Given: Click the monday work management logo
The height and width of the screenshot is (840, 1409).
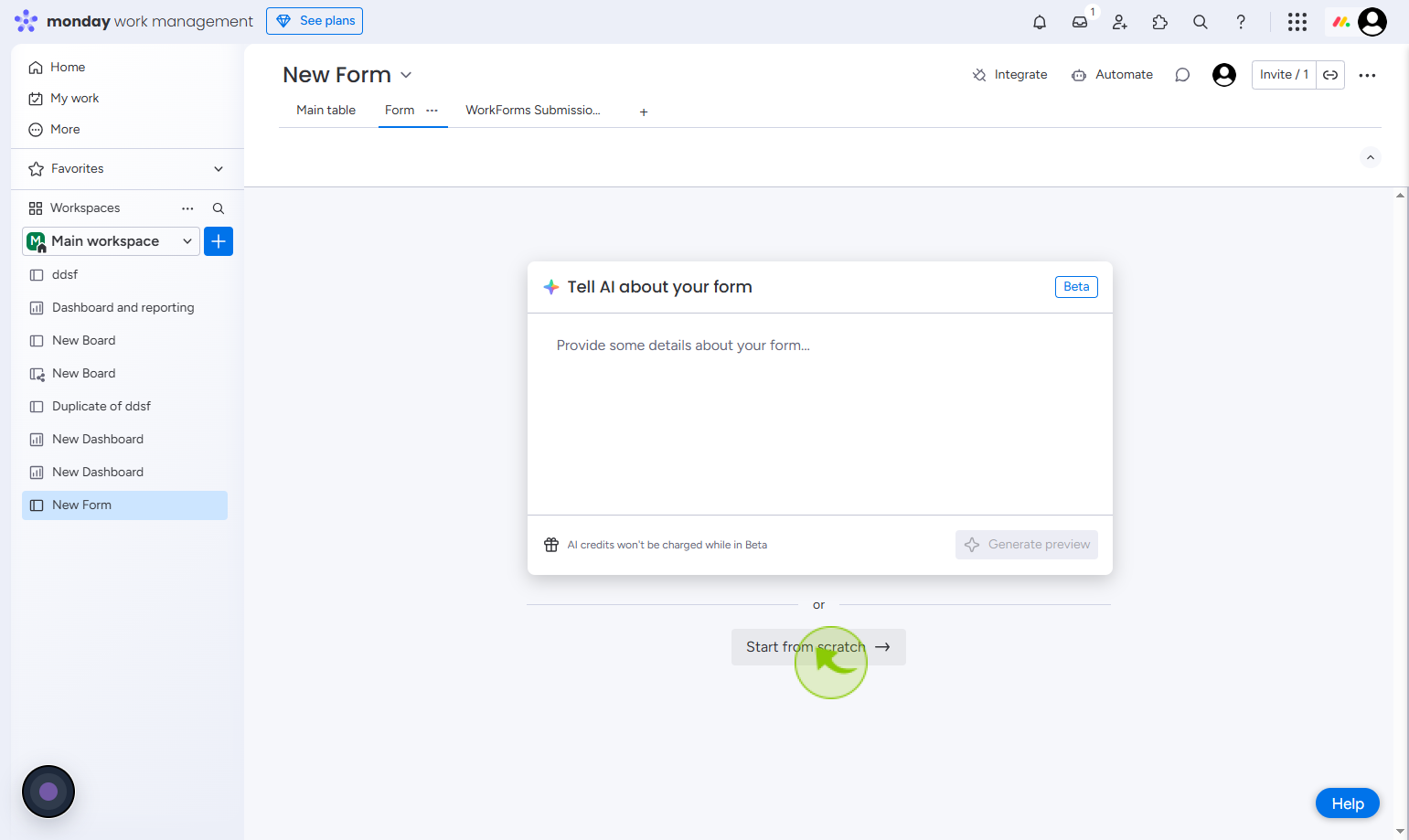Looking at the screenshot, I should point(133,21).
